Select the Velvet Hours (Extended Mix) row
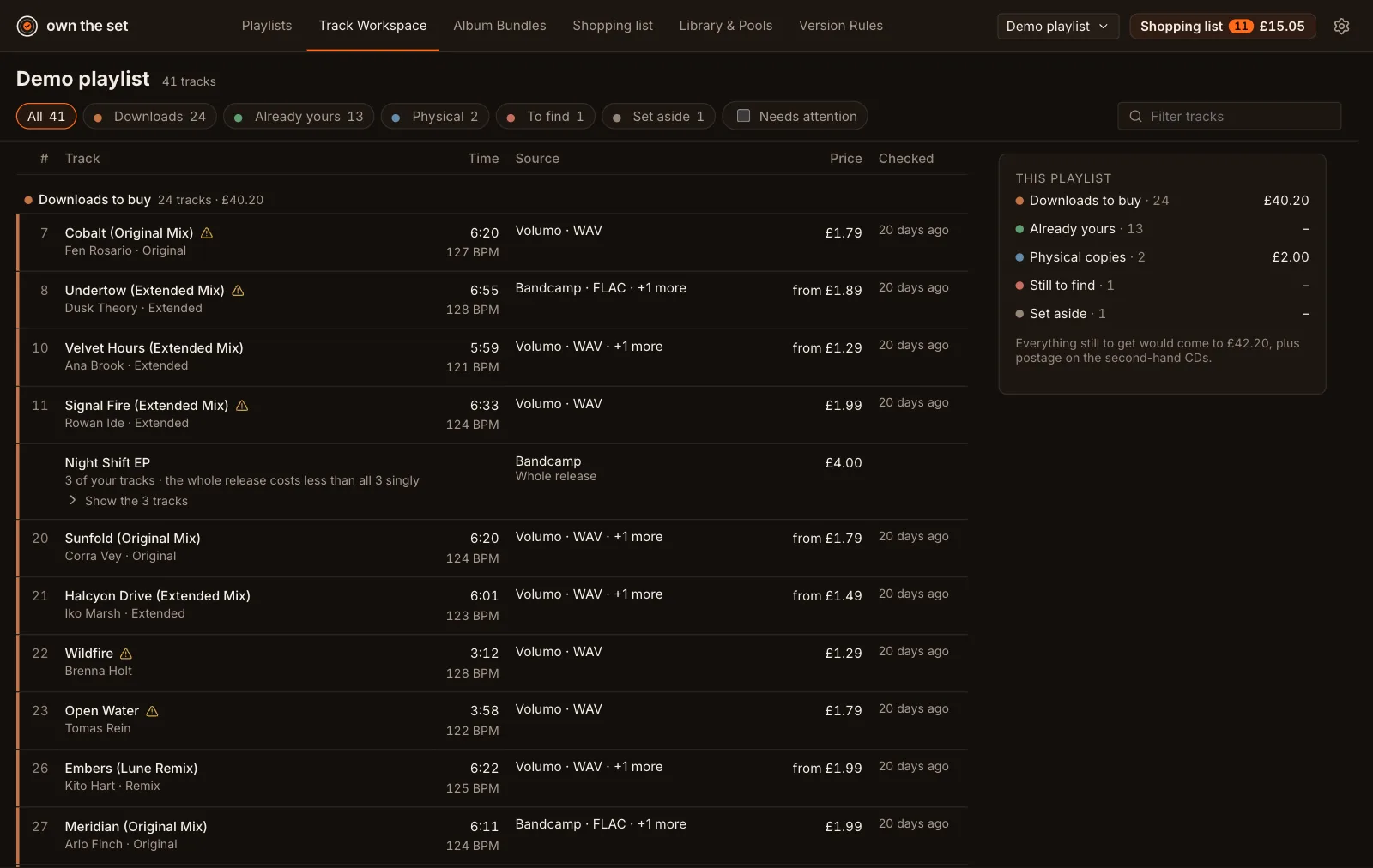 pyautogui.click(x=493, y=357)
